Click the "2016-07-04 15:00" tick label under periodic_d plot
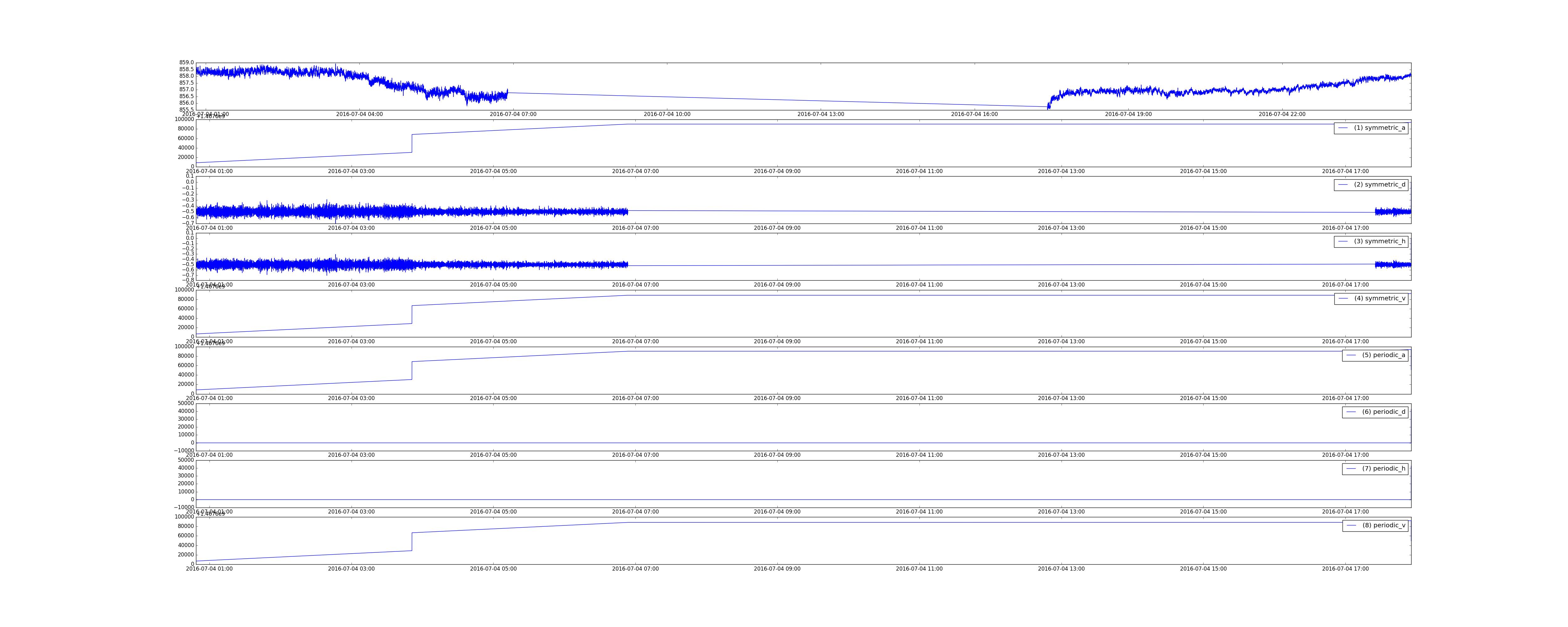The height and width of the screenshot is (627, 1568). tap(1203, 455)
